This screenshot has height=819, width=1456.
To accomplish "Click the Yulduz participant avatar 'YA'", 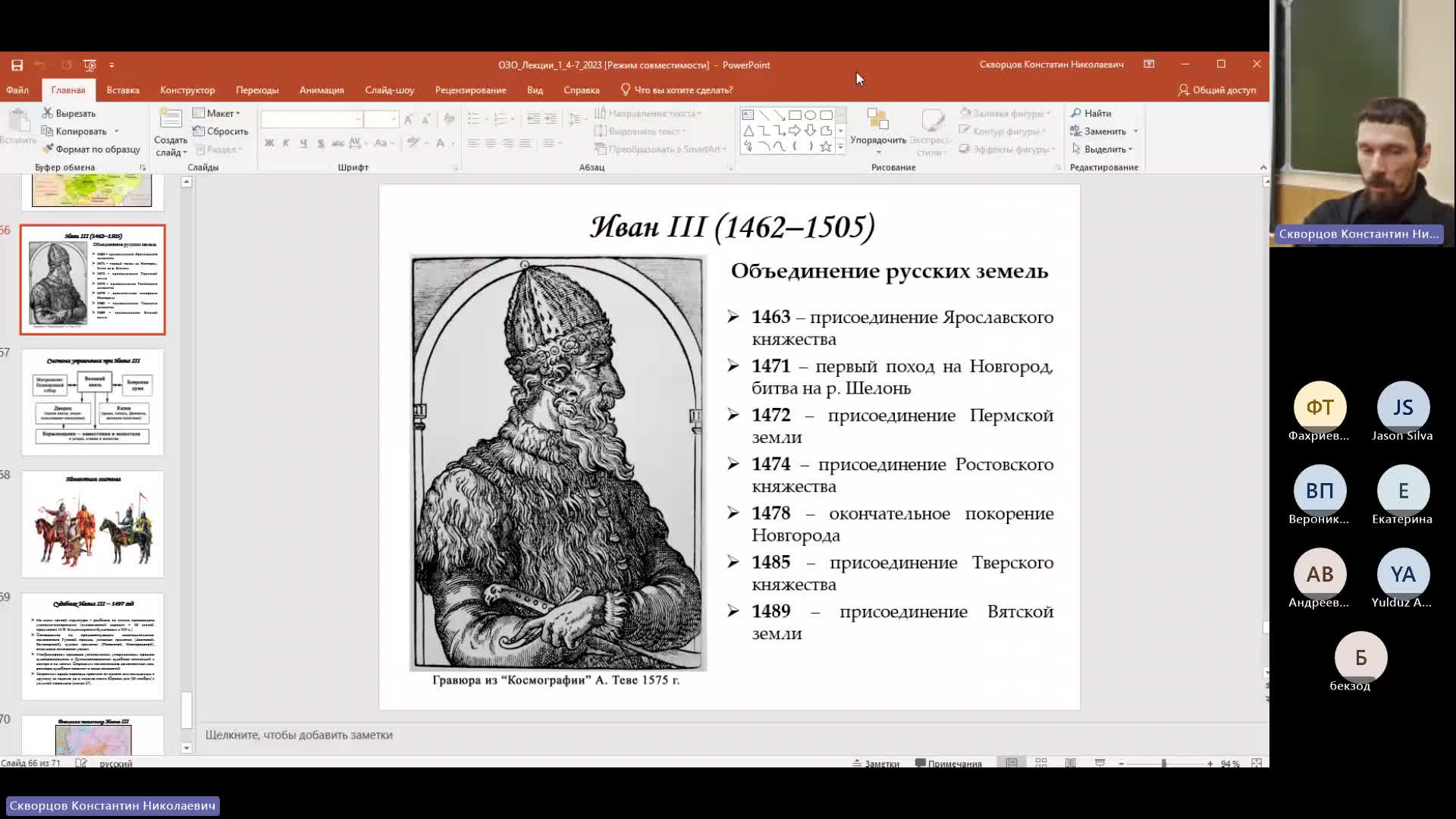I will pos(1403,574).
